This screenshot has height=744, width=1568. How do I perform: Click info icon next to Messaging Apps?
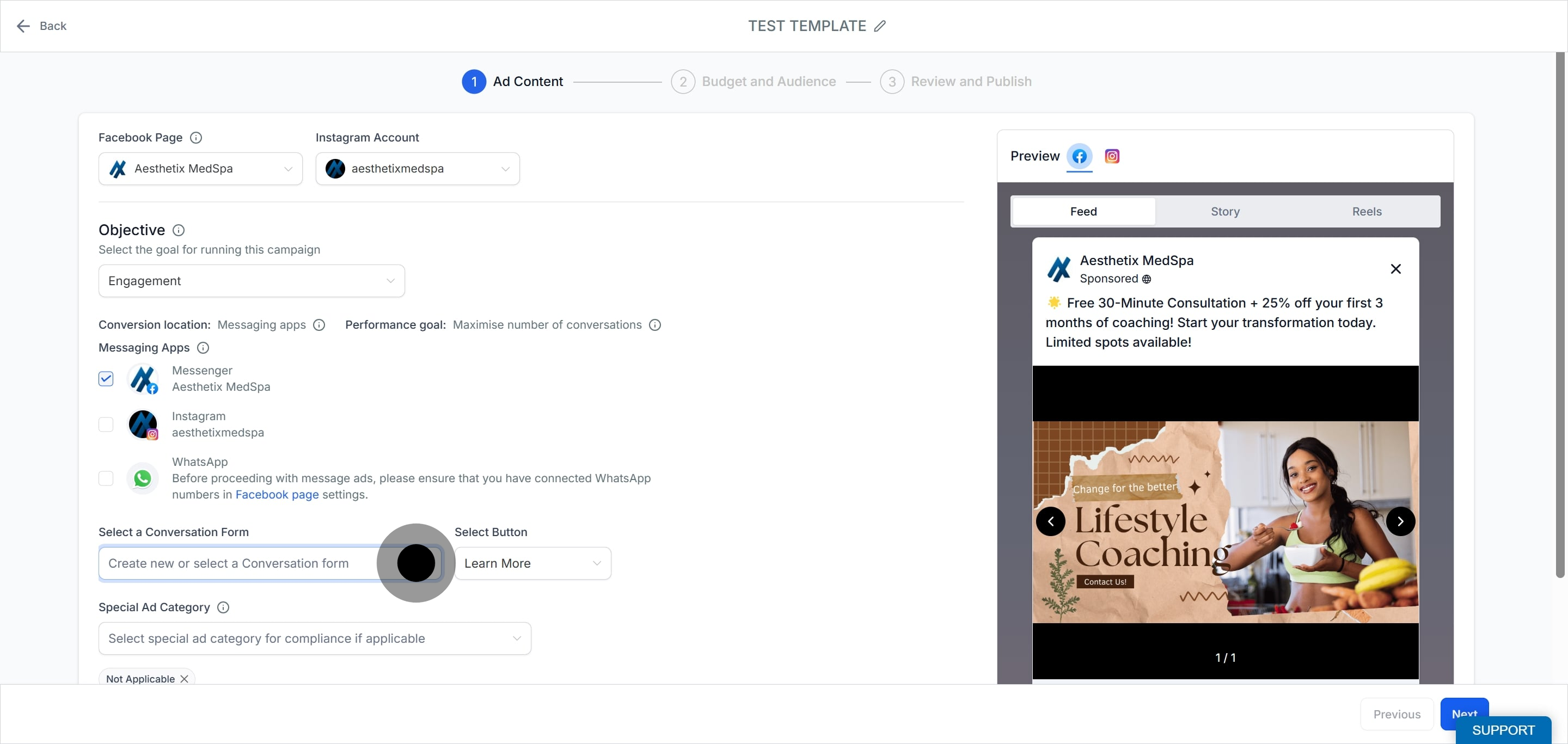coord(203,347)
